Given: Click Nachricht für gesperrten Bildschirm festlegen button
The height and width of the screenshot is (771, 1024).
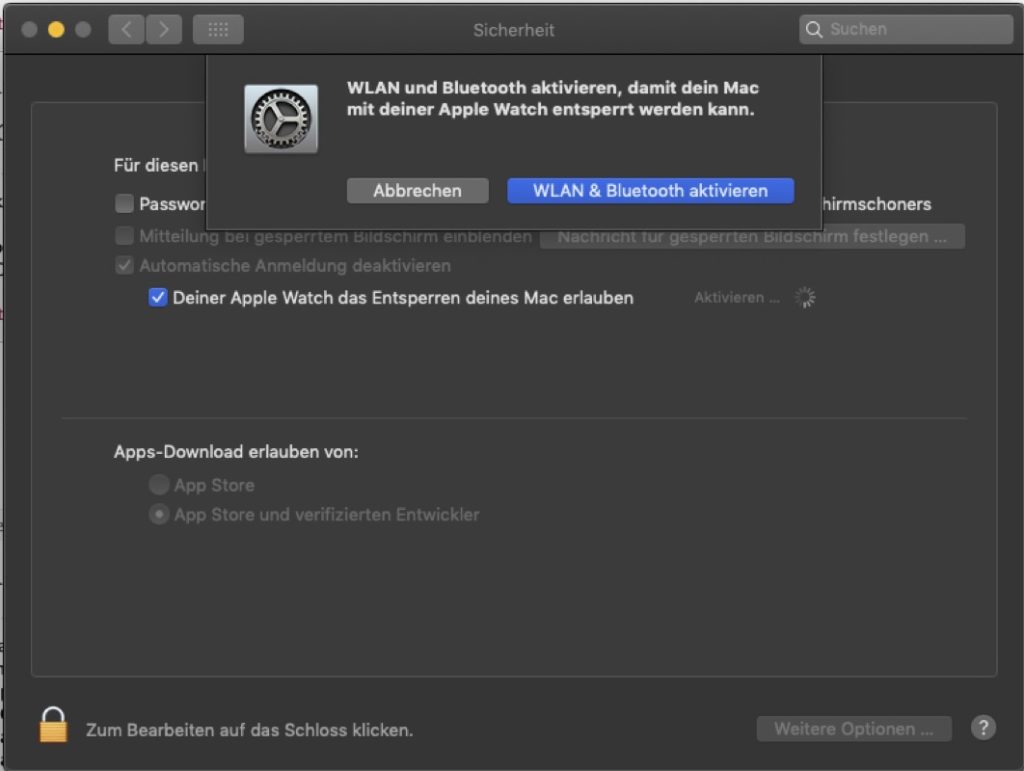Looking at the screenshot, I should point(752,236).
